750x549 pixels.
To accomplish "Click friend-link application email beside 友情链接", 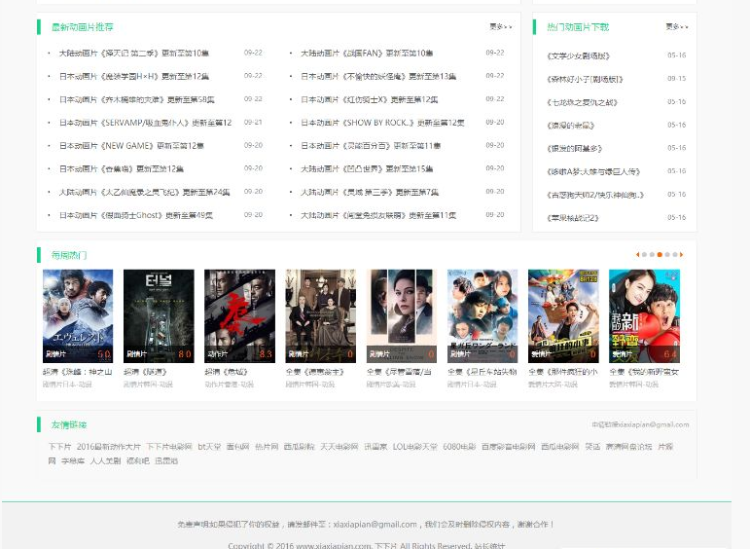I will 640,424.
